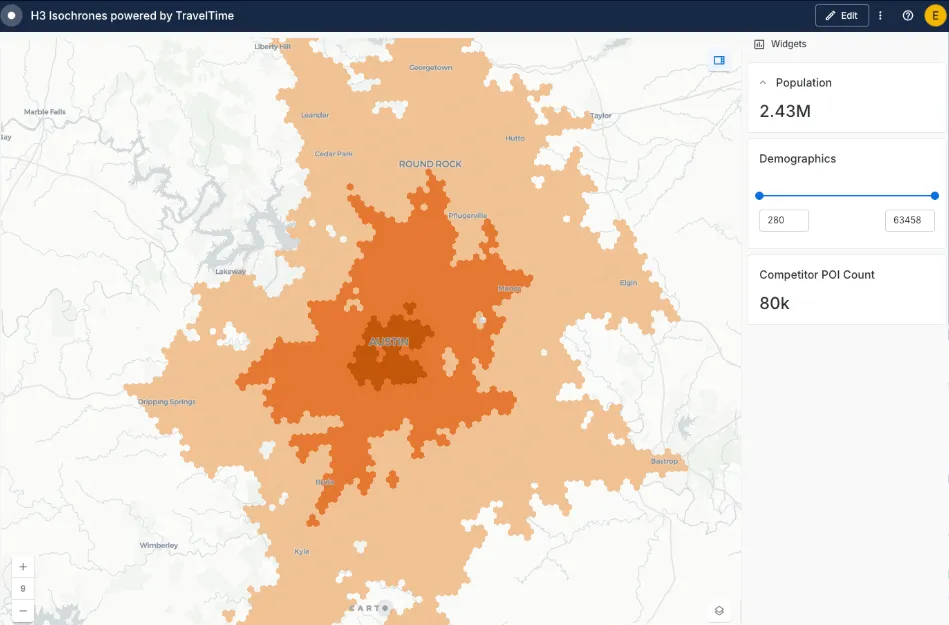Screen dimensions: 949x625
Task: Click the user avatar labeled E
Action: point(935,16)
